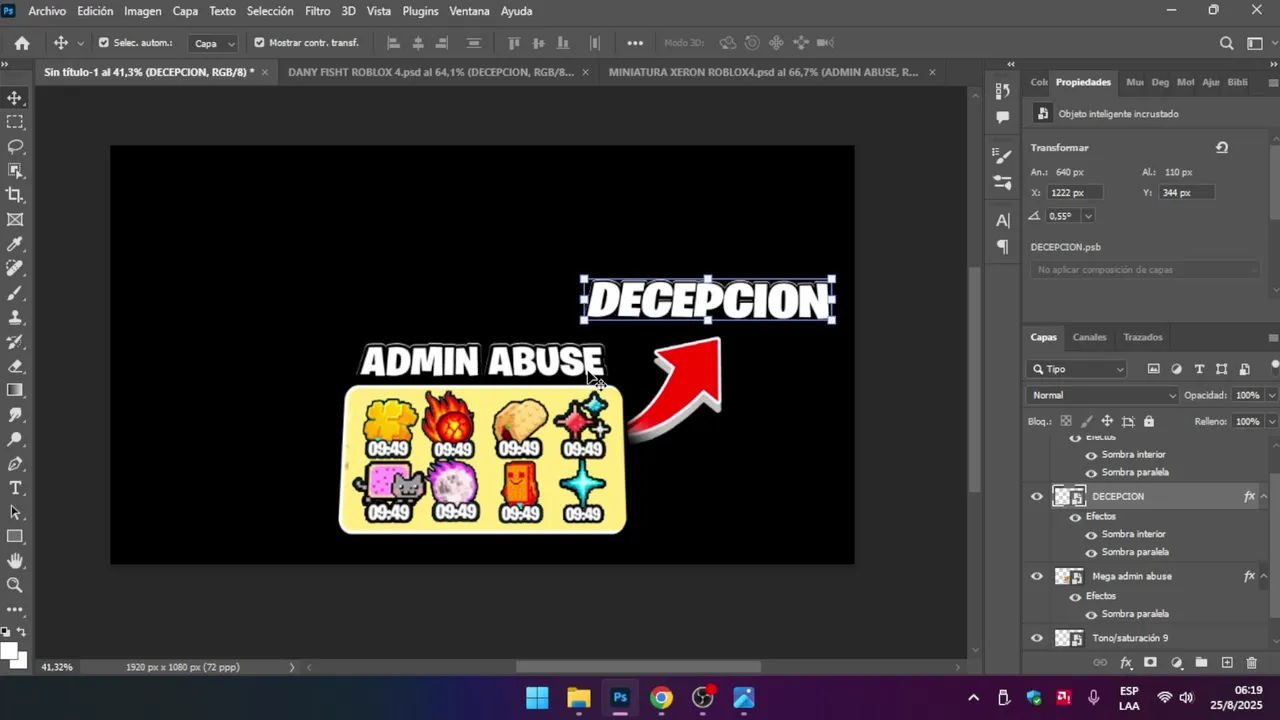Image resolution: width=1280 pixels, height=720 pixels.
Task: Open the search magnifier icon top right
Action: [1226, 43]
